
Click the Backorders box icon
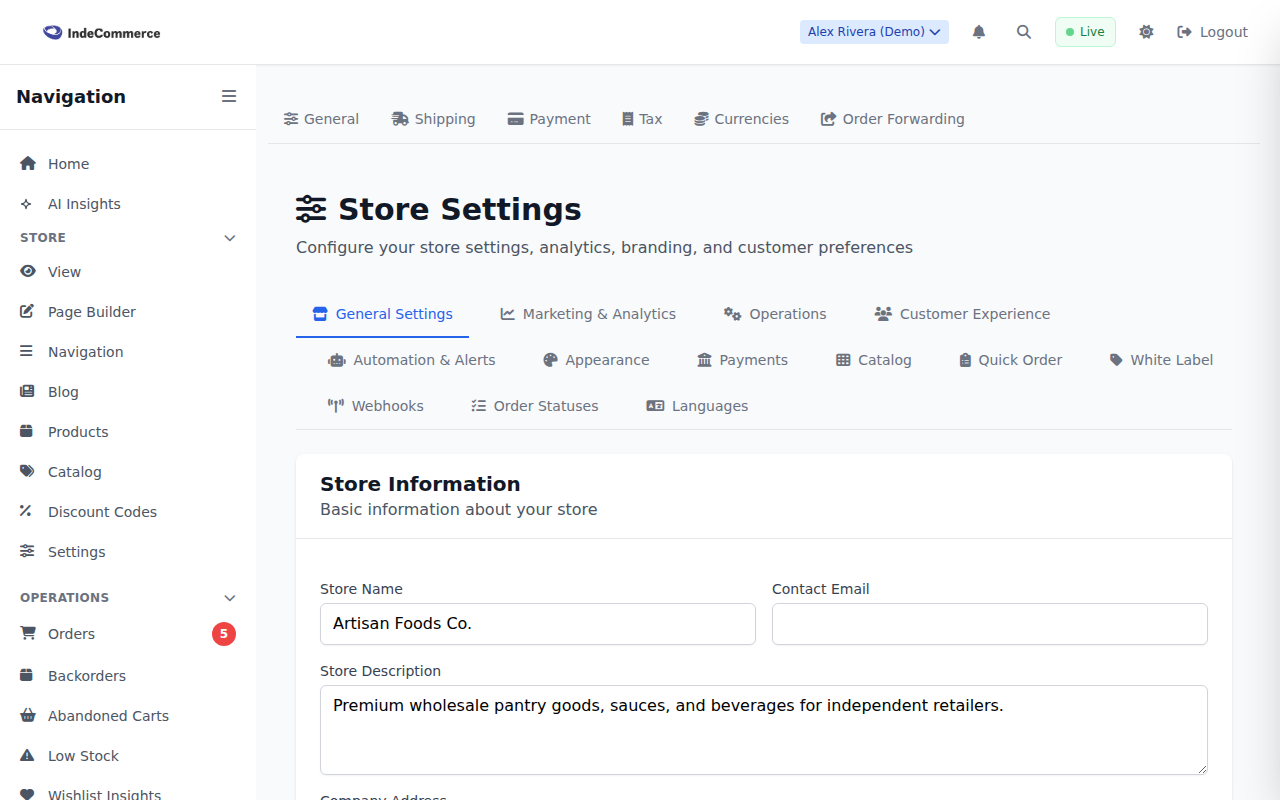click(x=27, y=676)
